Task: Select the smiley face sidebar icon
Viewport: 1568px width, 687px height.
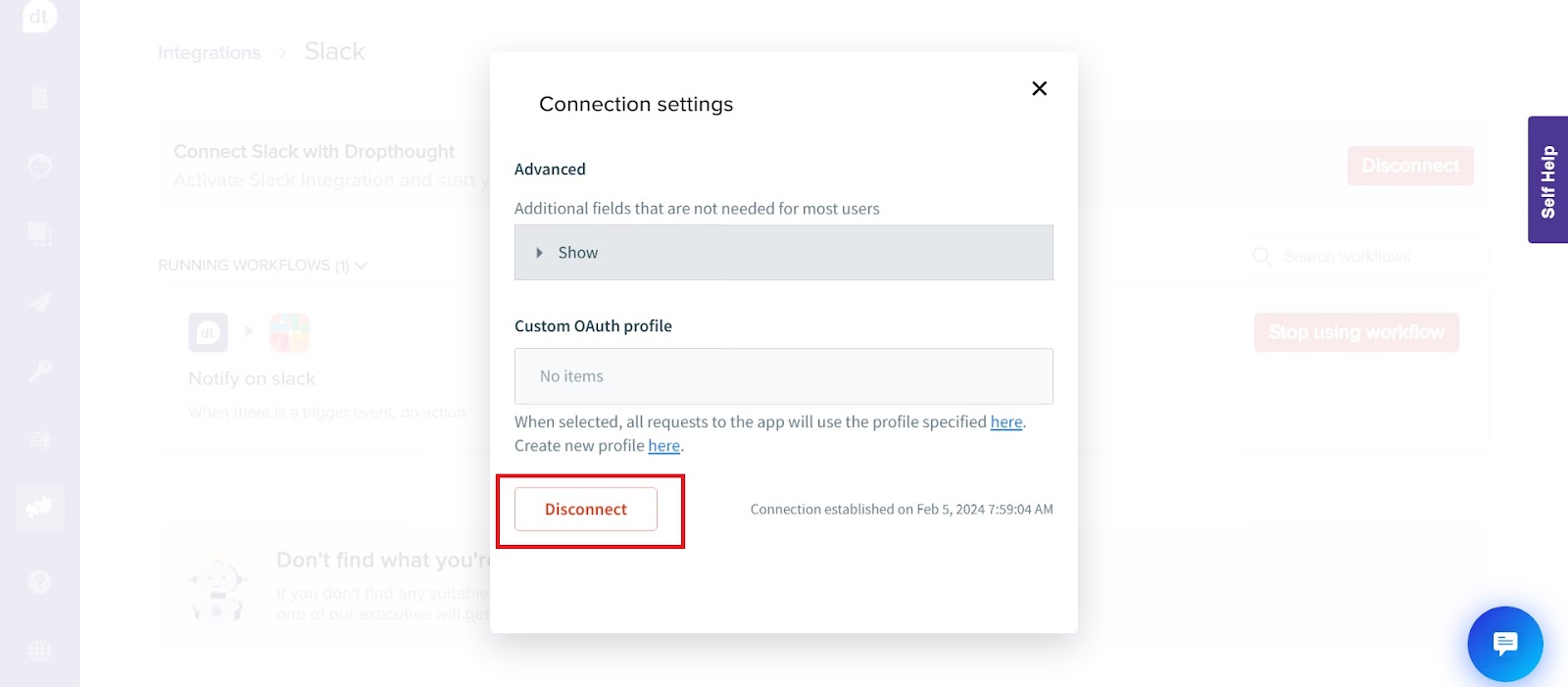Action: [x=39, y=166]
